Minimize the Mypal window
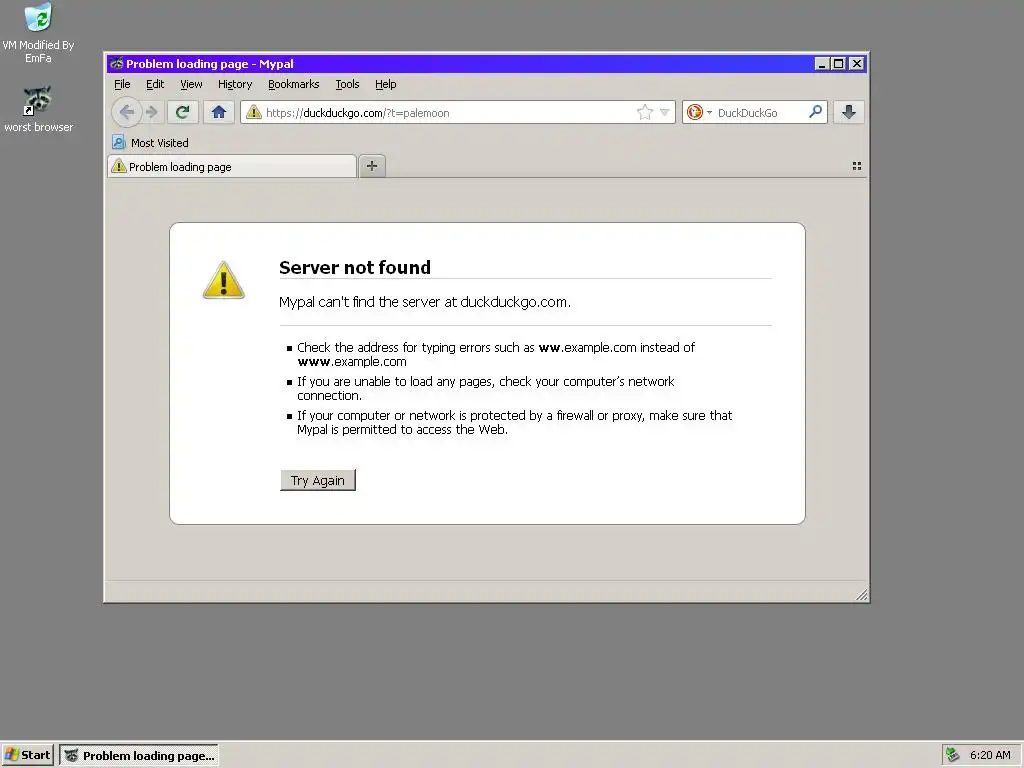Viewport: 1024px width, 768px height. [x=822, y=63]
